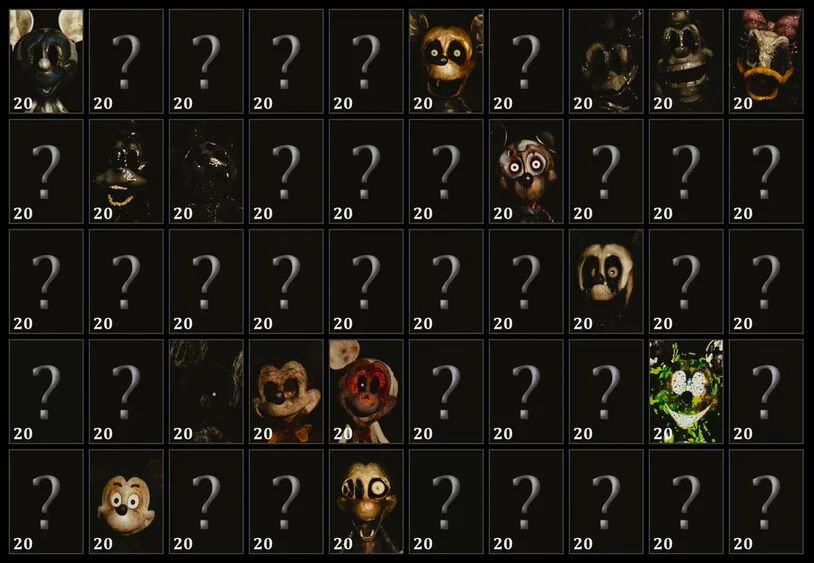
Task: Select the white-eared dark Mickey portrait
Action: [x=46, y=61]
